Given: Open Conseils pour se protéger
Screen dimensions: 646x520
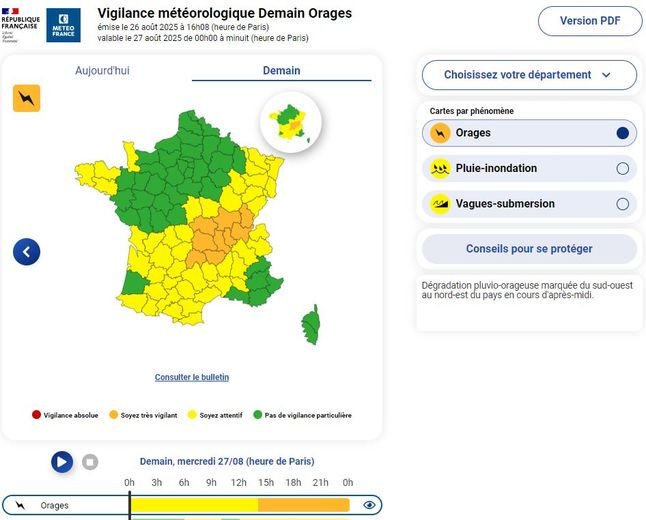Looking at the screenshot, I should (x=529, y=249).
